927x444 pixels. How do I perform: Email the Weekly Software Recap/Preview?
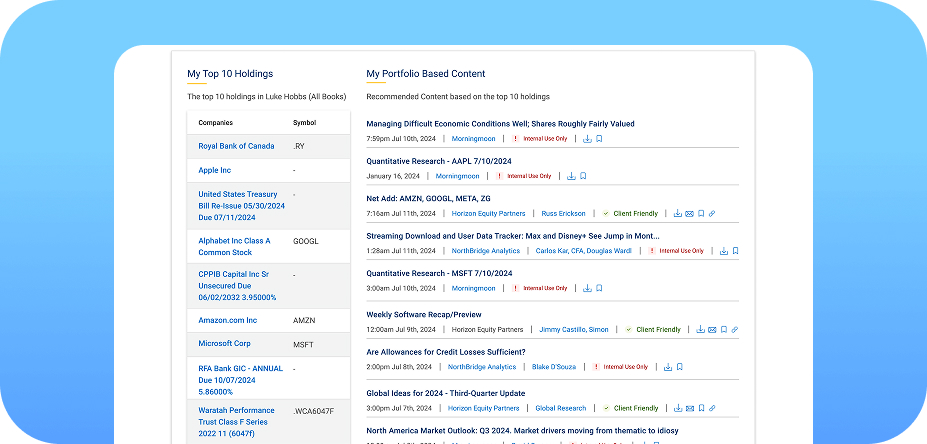[712, 330]
